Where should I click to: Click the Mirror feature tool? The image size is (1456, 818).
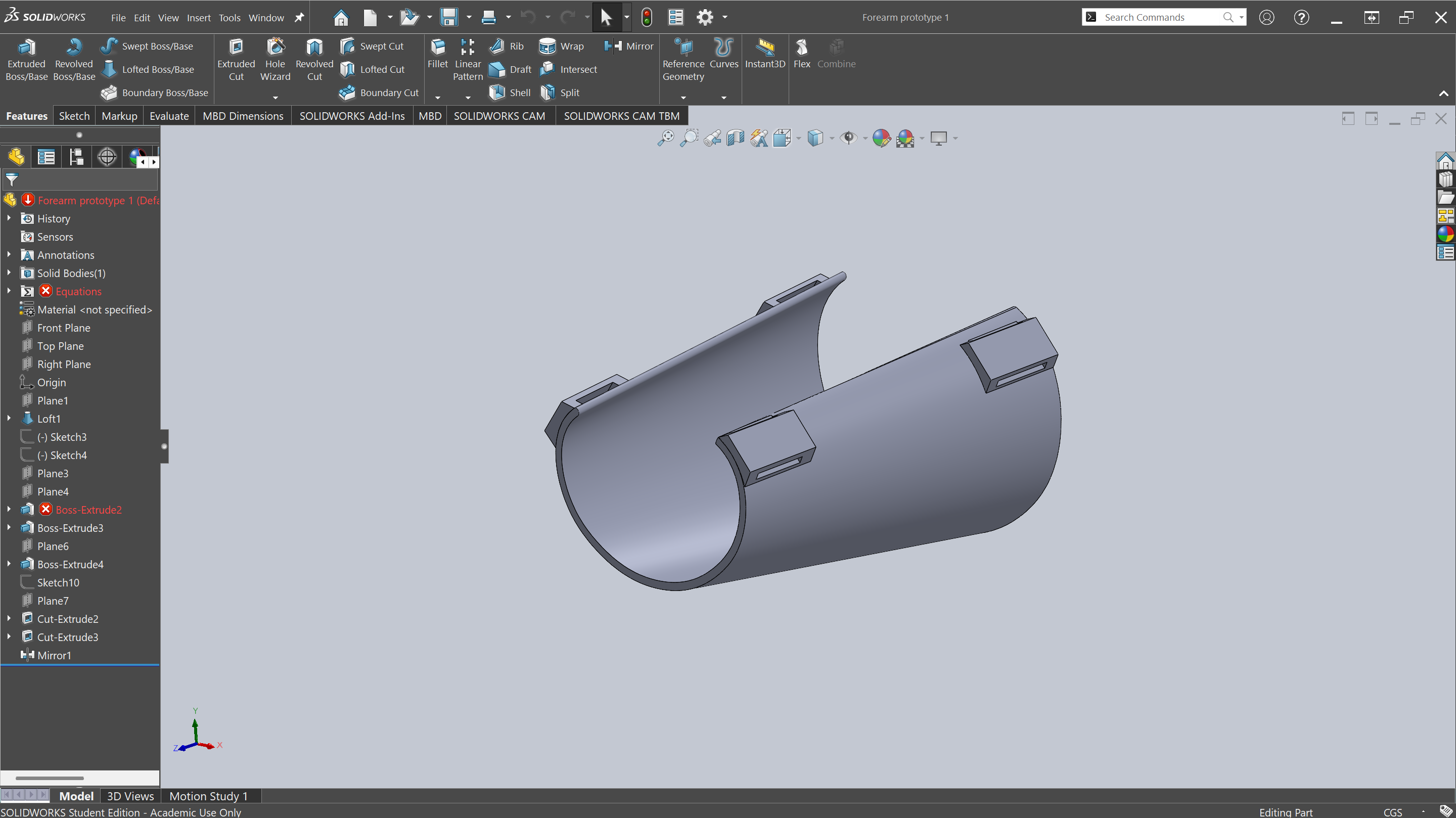tap(628, 46)
